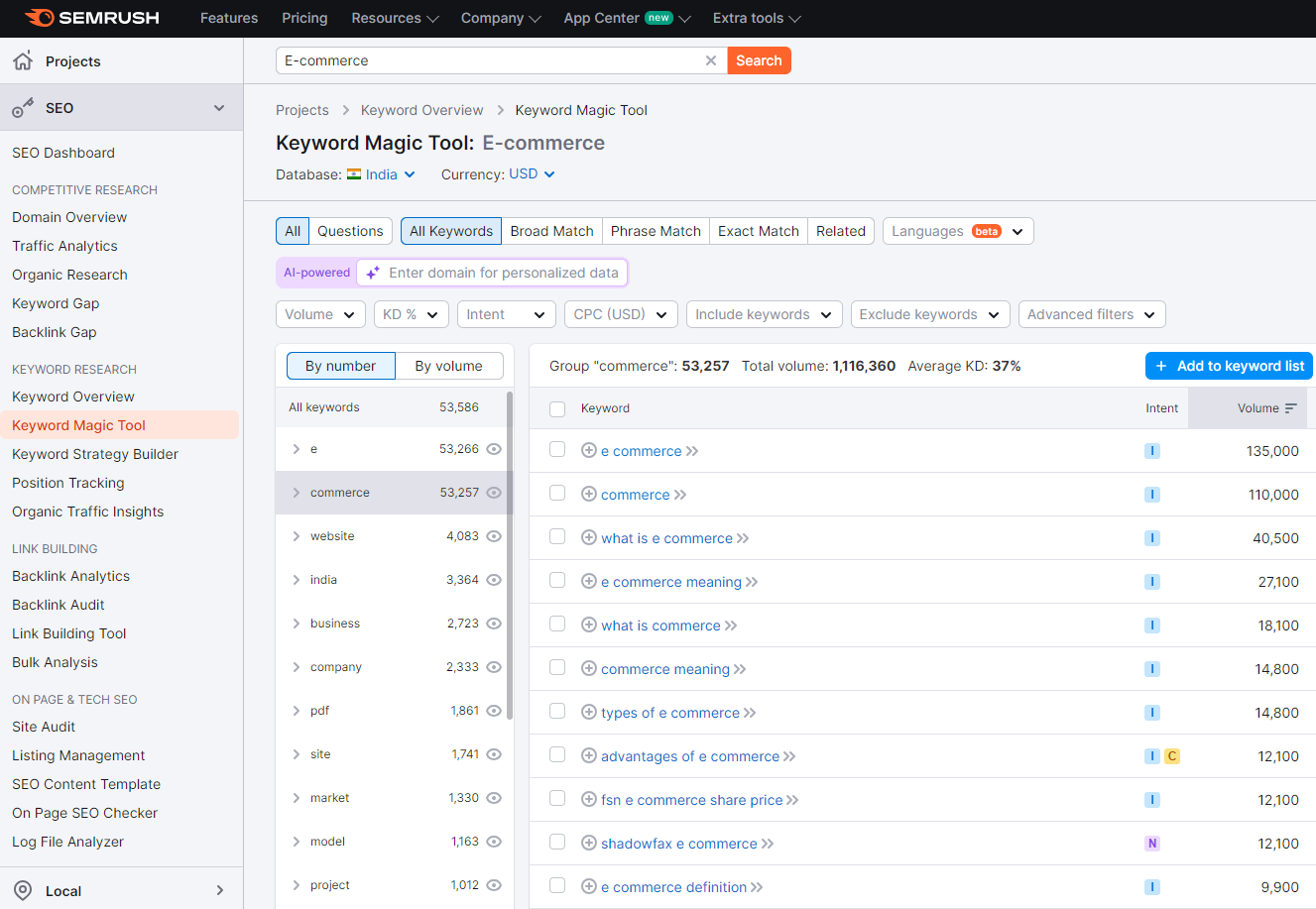Click Keyword Overview breadcrumb link

pos(421,110)
